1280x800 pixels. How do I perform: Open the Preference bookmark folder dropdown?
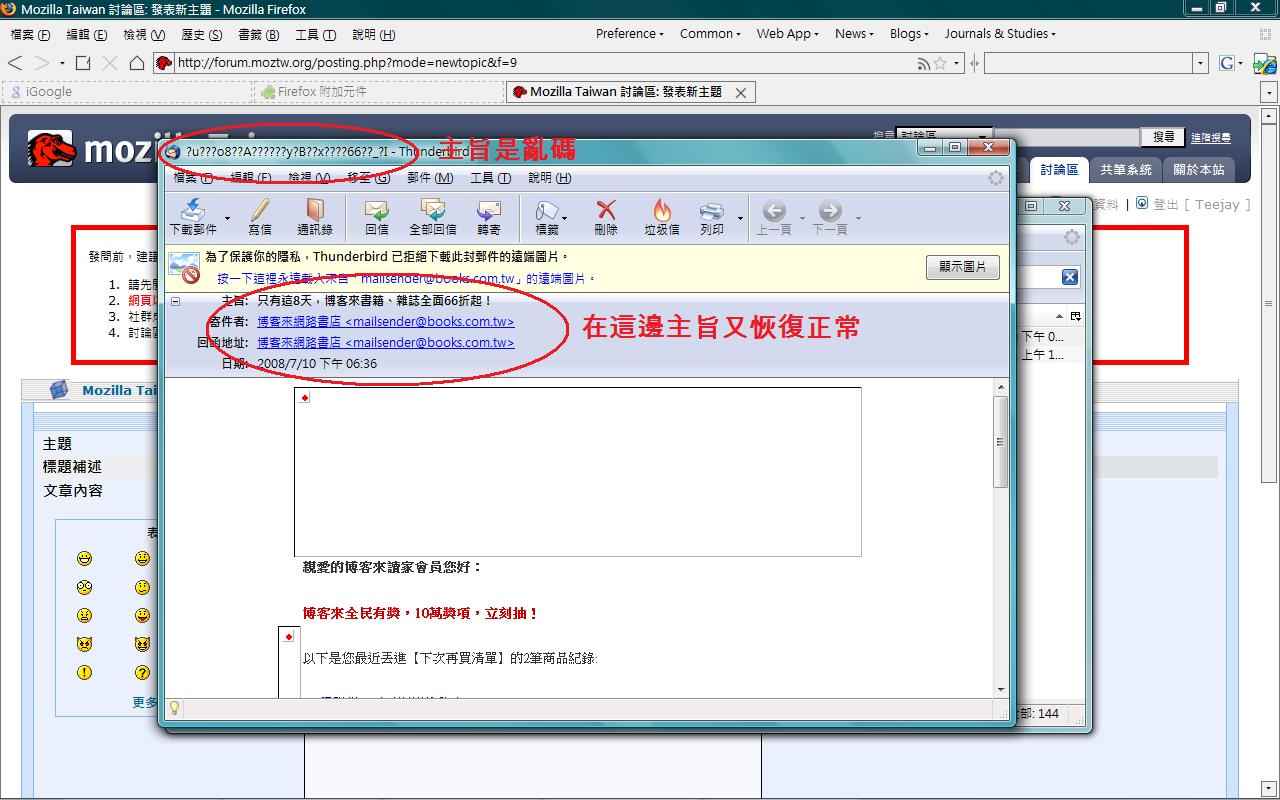[x=630, y=33]
